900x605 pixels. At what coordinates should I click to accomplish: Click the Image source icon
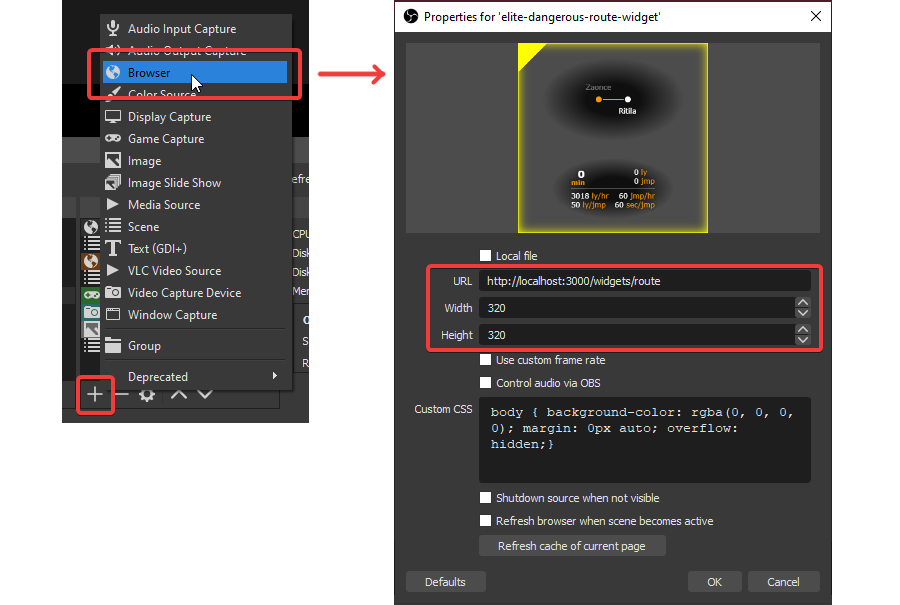[x=113, y=160]
